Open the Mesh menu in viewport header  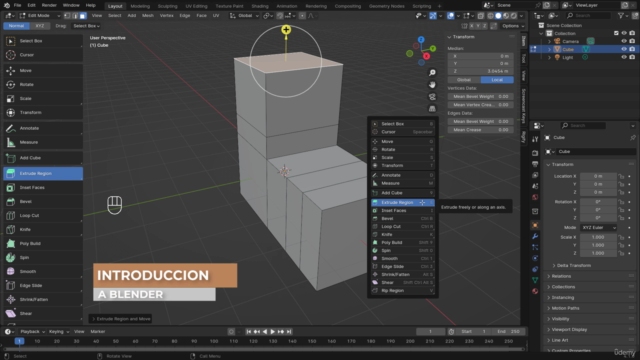(148, 16)
